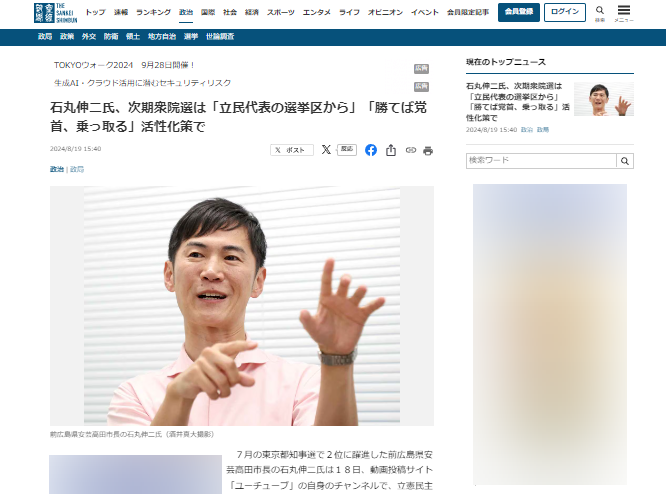Click the Sankei Shimbun logo
Viewport: 666px width, 494px height.
coord(55,13)
